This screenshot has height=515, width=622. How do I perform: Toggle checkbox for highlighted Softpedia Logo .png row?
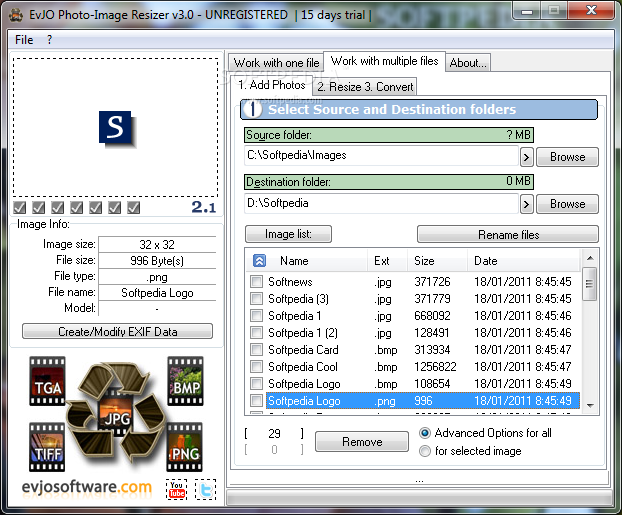coord(257,401)
